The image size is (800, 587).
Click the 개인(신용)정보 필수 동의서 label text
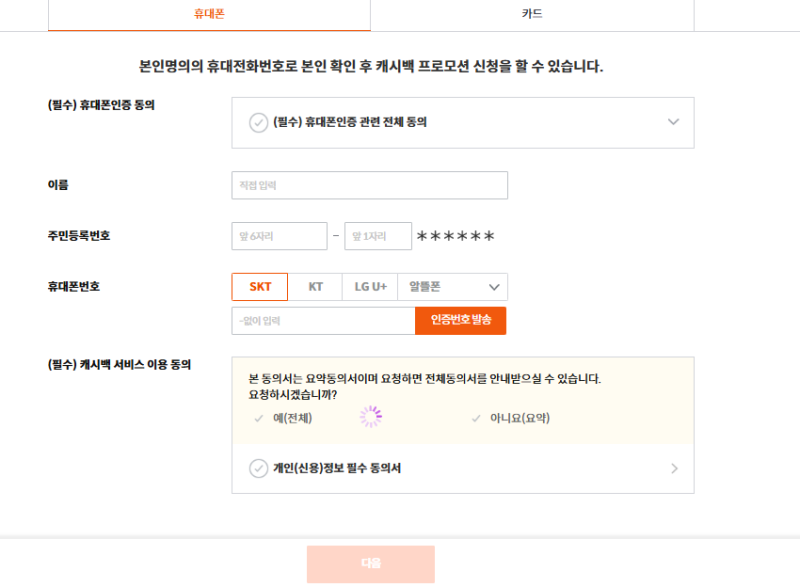pyautogui.click(x=337, y=468)
